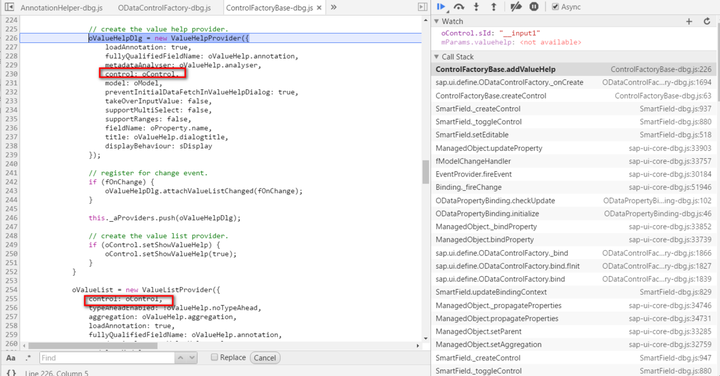Switch to the ODataControlFactory-dbg.js tab
The height and width of the screenshot is (376, 720).
164,8
